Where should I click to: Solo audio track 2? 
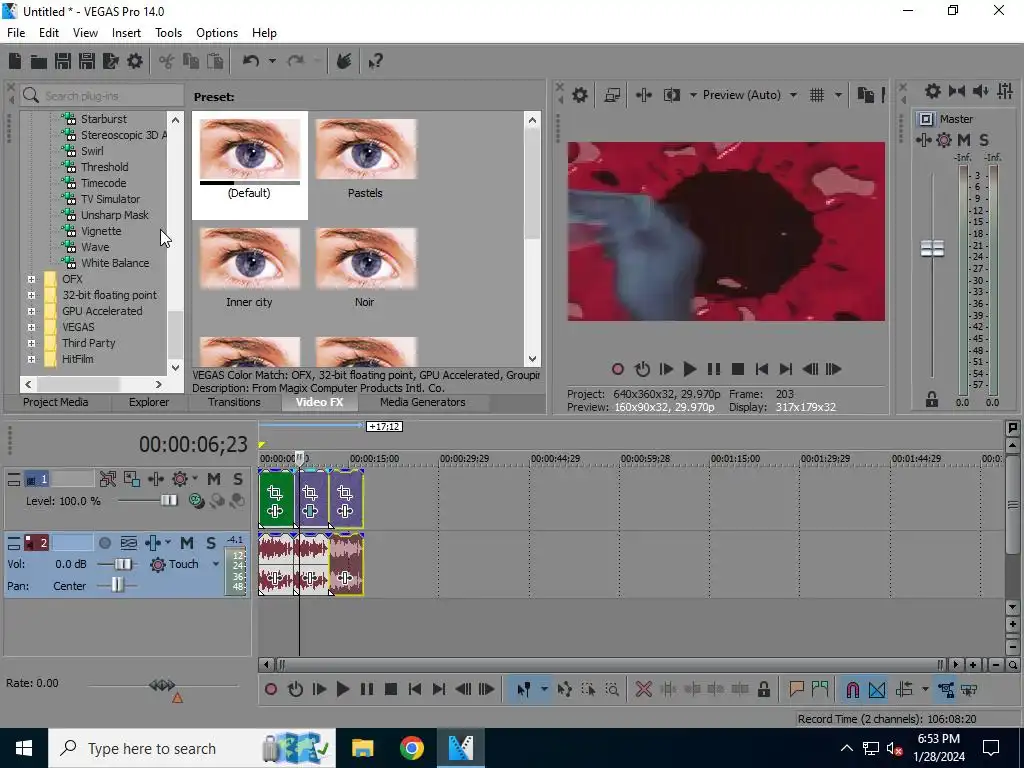tap(210, 543)
